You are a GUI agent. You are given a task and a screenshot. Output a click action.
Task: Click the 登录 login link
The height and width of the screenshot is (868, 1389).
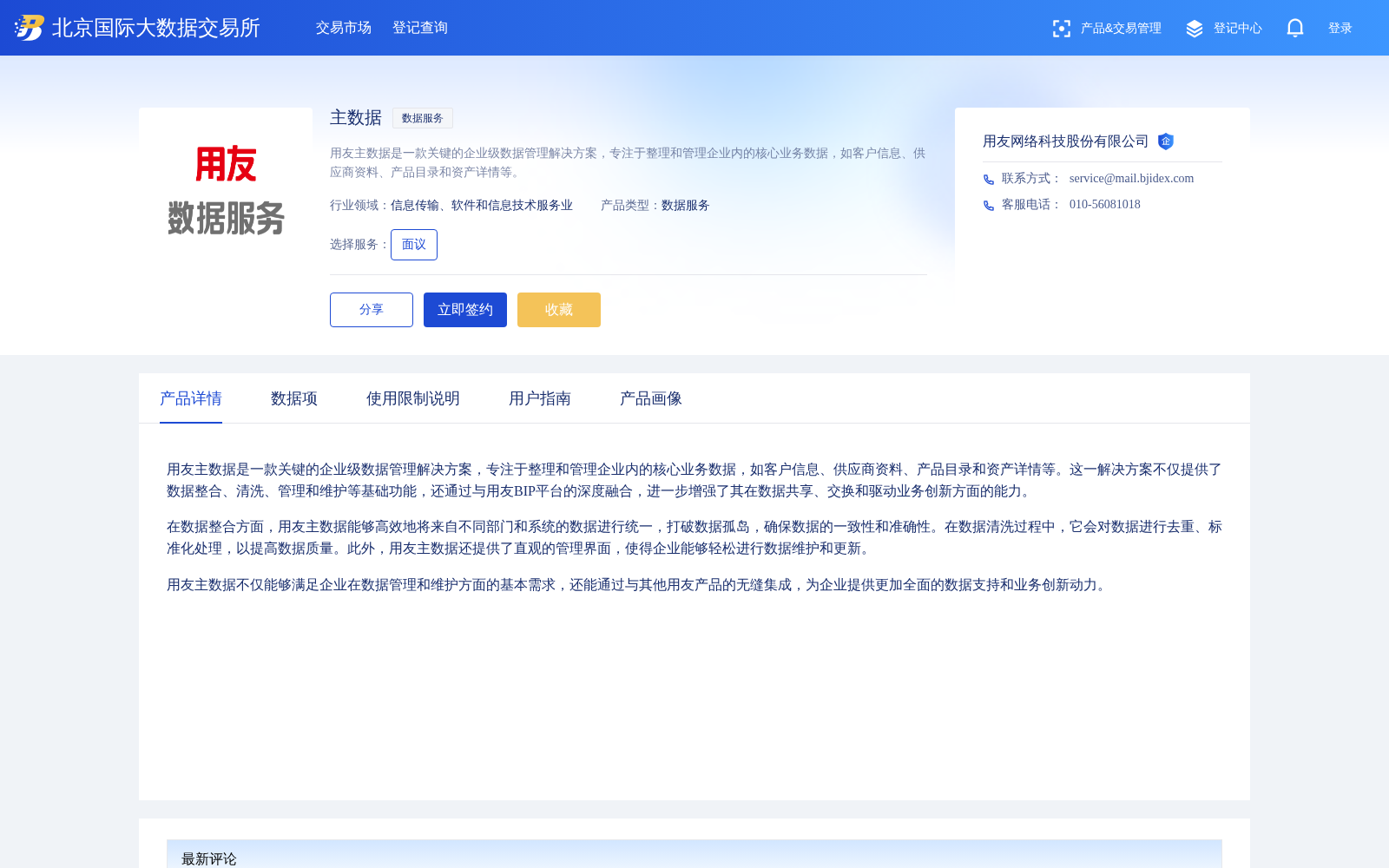tap(1340, 29)
